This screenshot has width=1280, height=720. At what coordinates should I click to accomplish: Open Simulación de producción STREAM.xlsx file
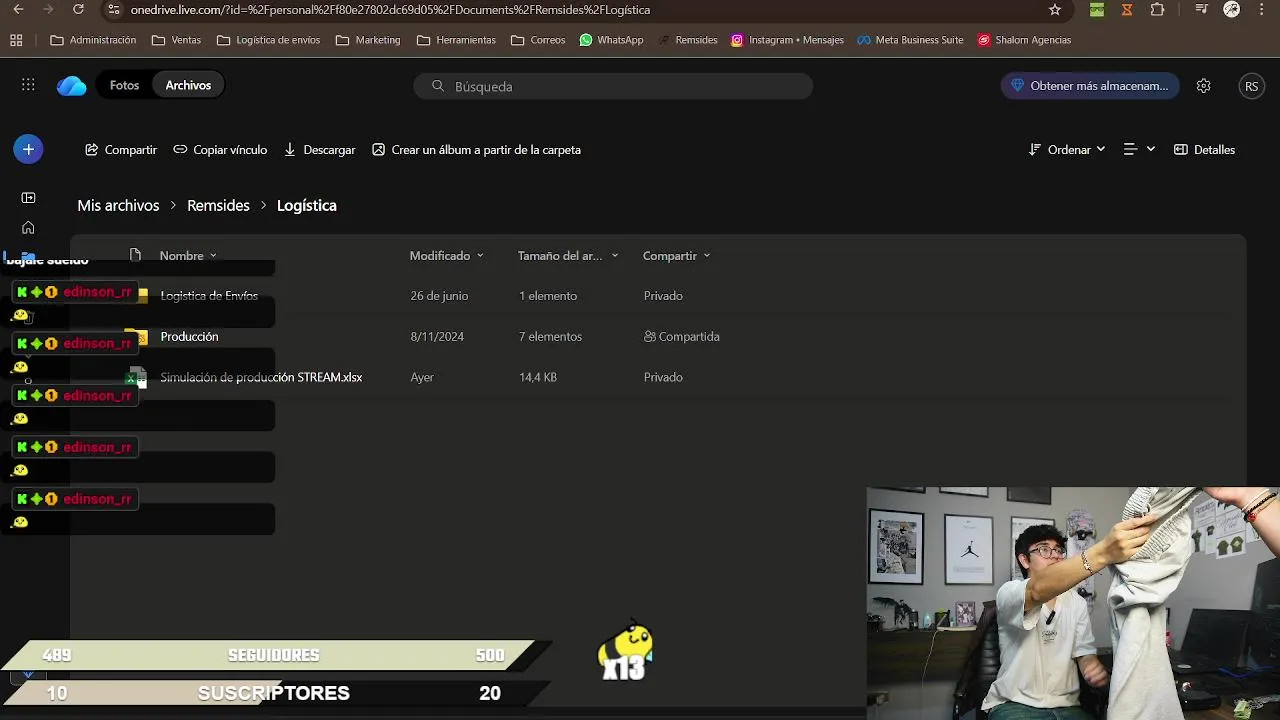pos(261,378)
